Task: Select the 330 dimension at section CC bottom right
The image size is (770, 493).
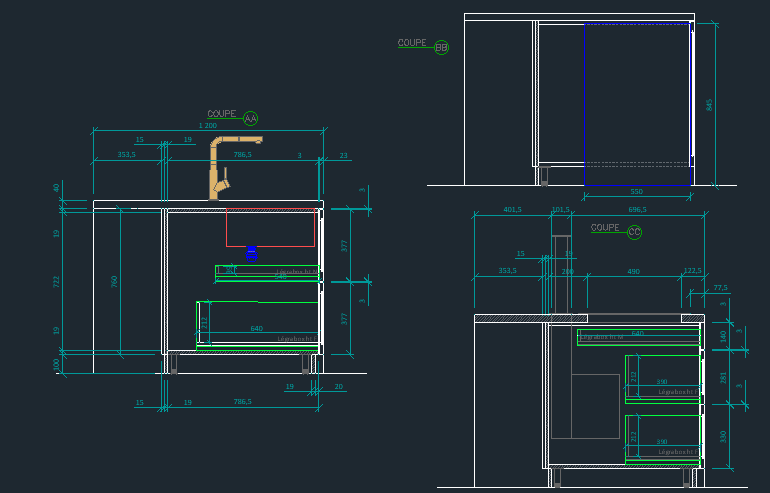Action: [x=724, y=436]
